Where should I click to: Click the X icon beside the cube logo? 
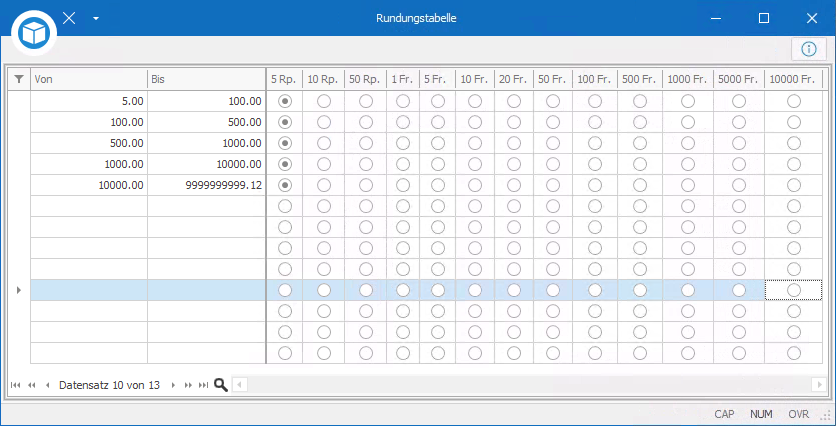click(69, 18)
